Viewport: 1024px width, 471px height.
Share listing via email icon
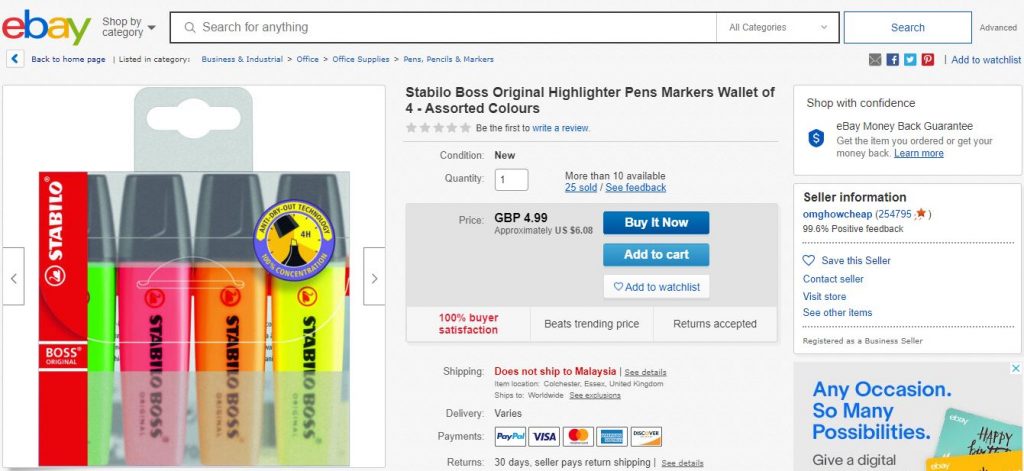click(875, 60)
